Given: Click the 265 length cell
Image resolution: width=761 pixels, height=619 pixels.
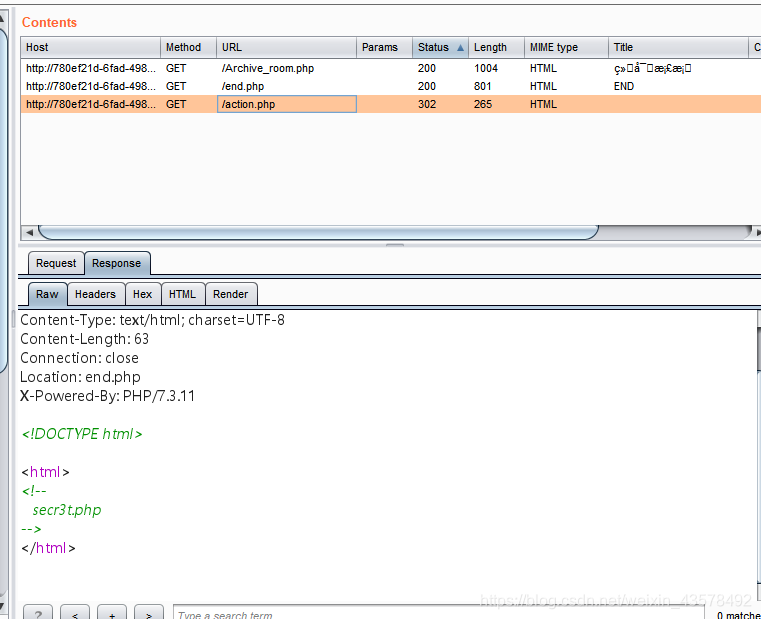Looking at the screenshot, I should (496, 104).
